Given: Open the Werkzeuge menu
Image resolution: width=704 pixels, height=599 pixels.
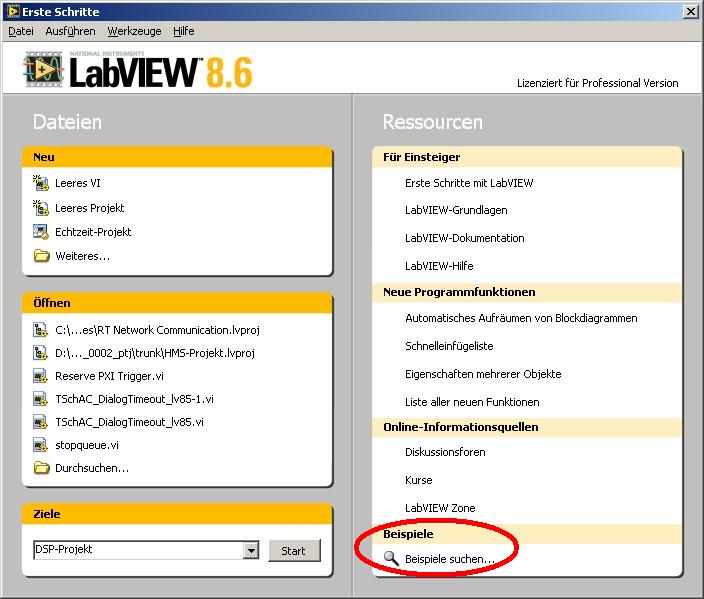Looking at the screenshot, I should click(x=134, y=31).
